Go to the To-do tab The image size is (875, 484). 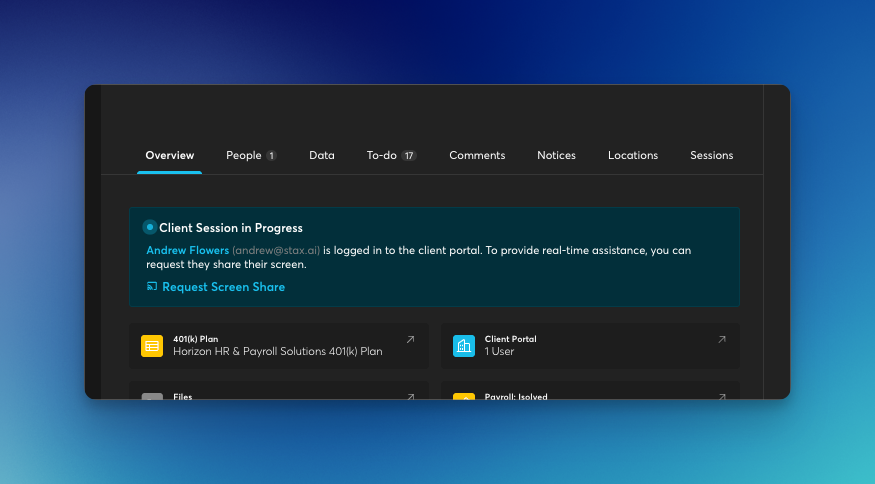(382, 155)
